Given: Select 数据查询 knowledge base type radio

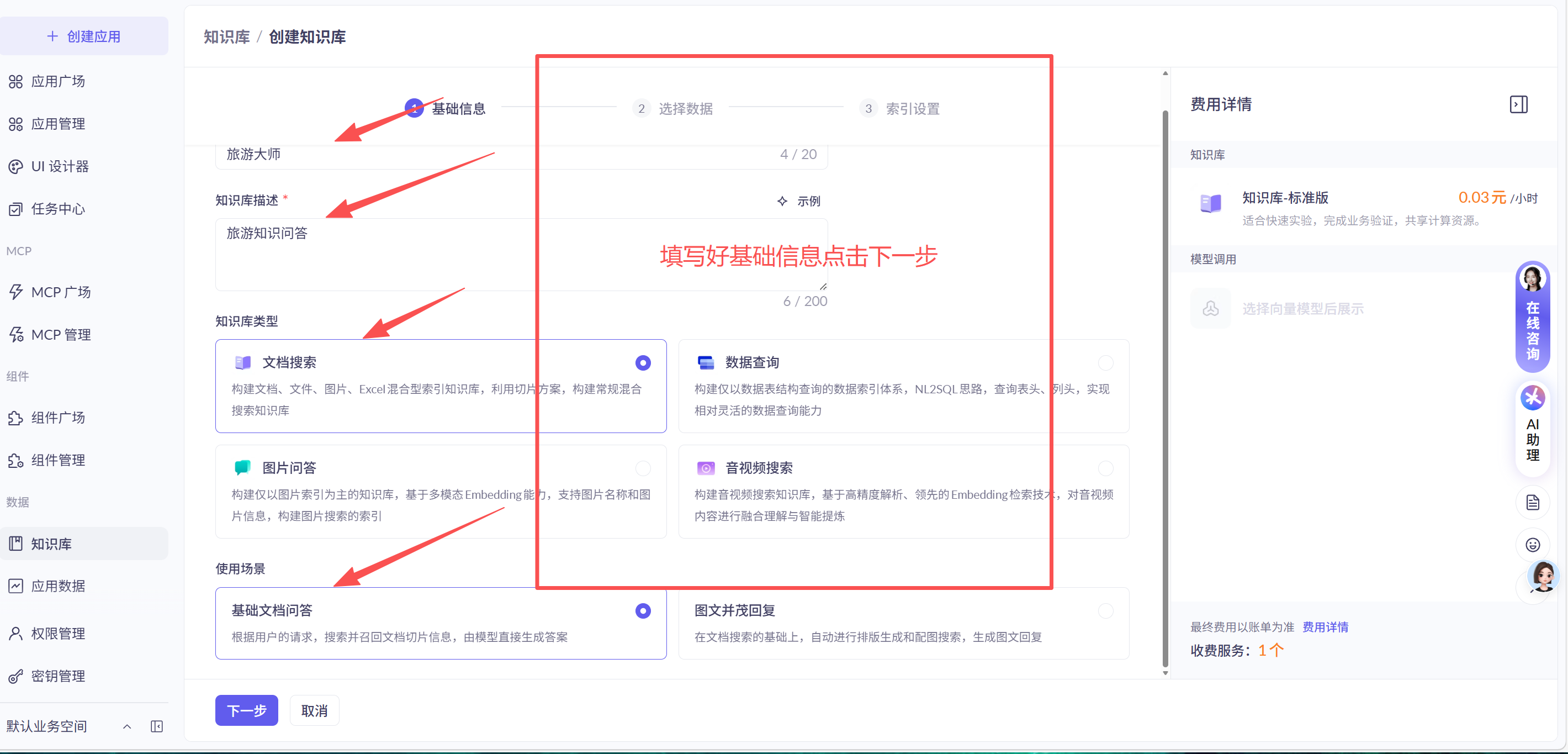Looking at the screenshot, I should click(1105, 363).
